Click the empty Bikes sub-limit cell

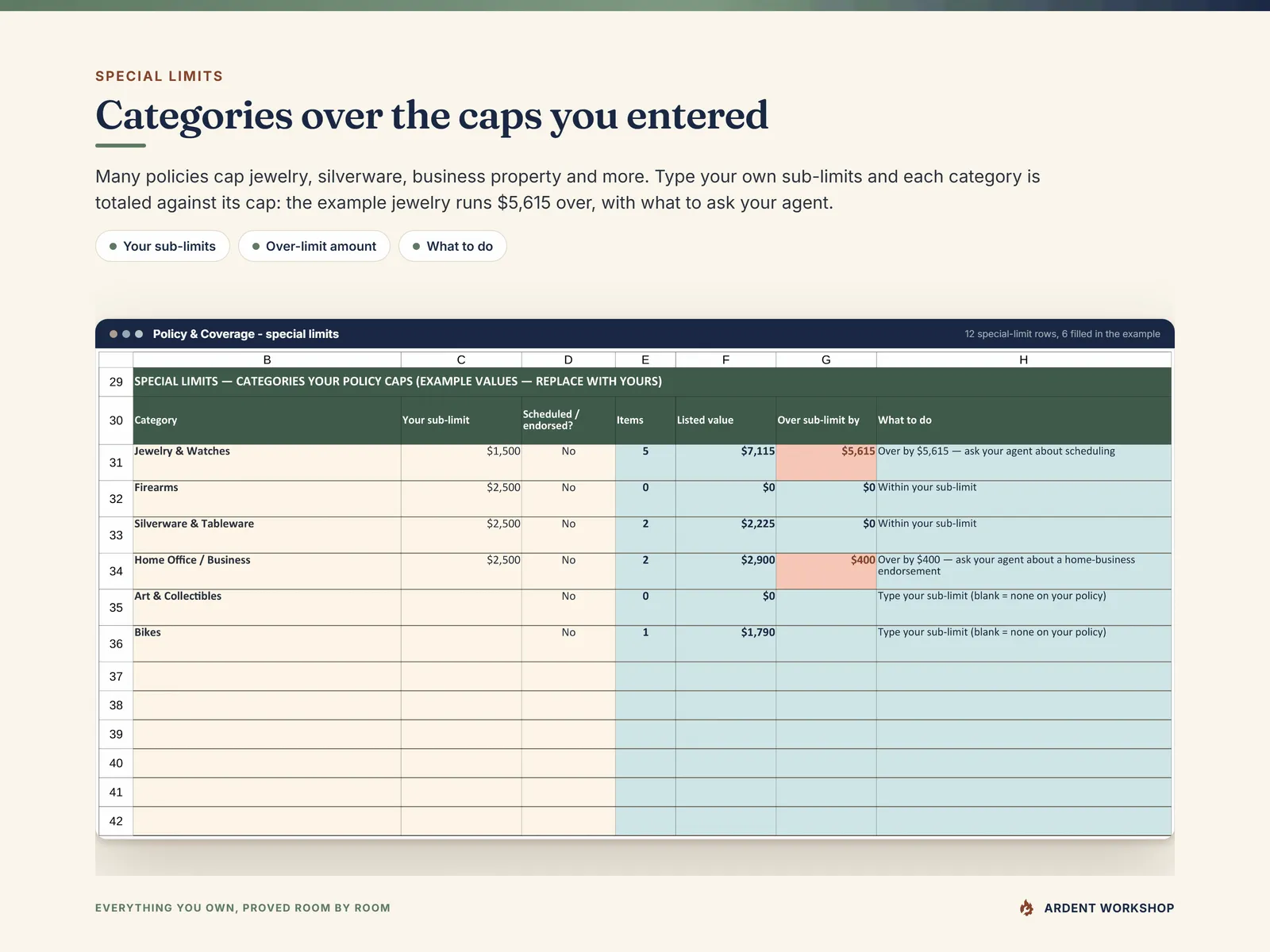[x=461, y=644]
